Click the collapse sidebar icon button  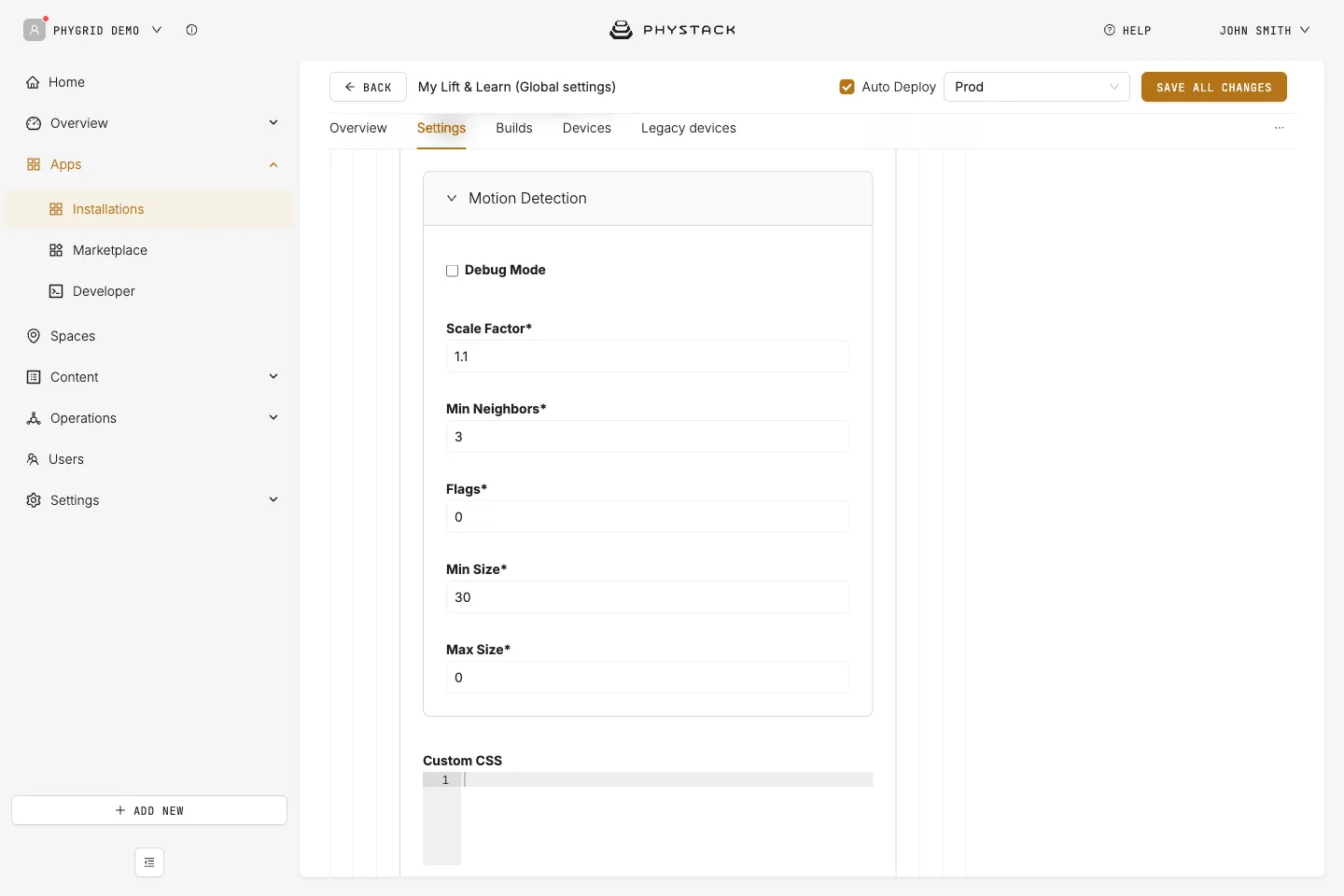[x=149, y=862]
